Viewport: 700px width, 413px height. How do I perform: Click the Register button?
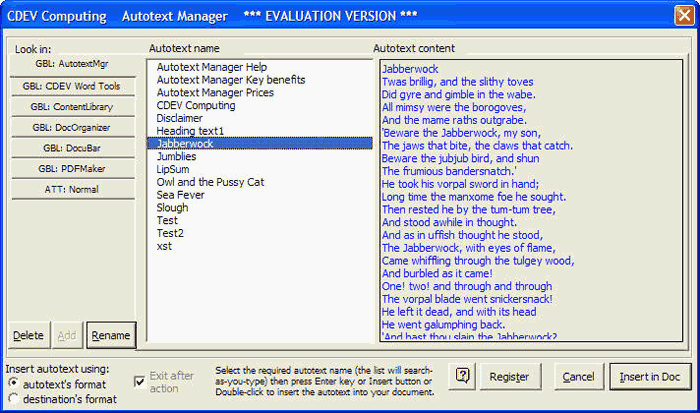[x=509, y=376]
